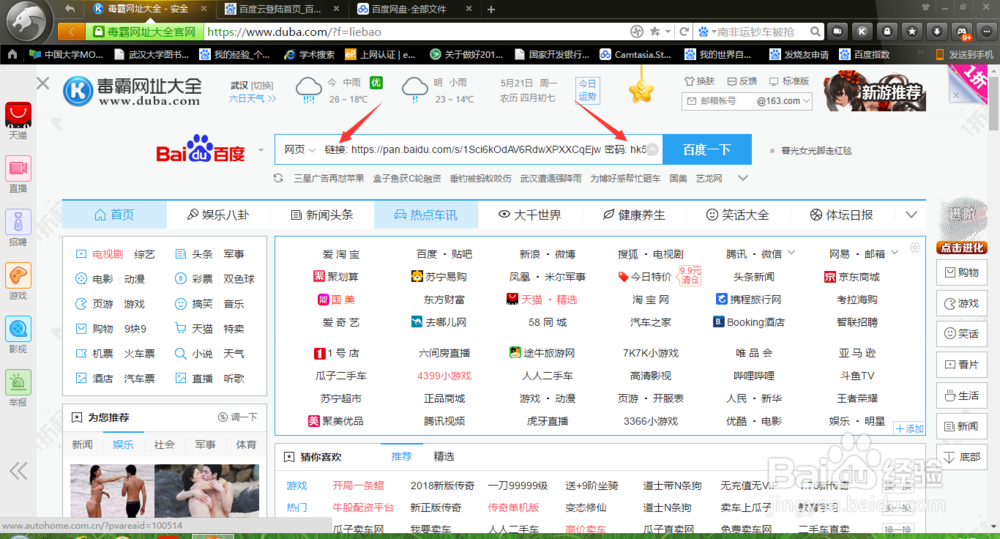Click the magnifier icon in browser search box
The height and width of the screenshot is (539, 1000).
coord(815,31)
